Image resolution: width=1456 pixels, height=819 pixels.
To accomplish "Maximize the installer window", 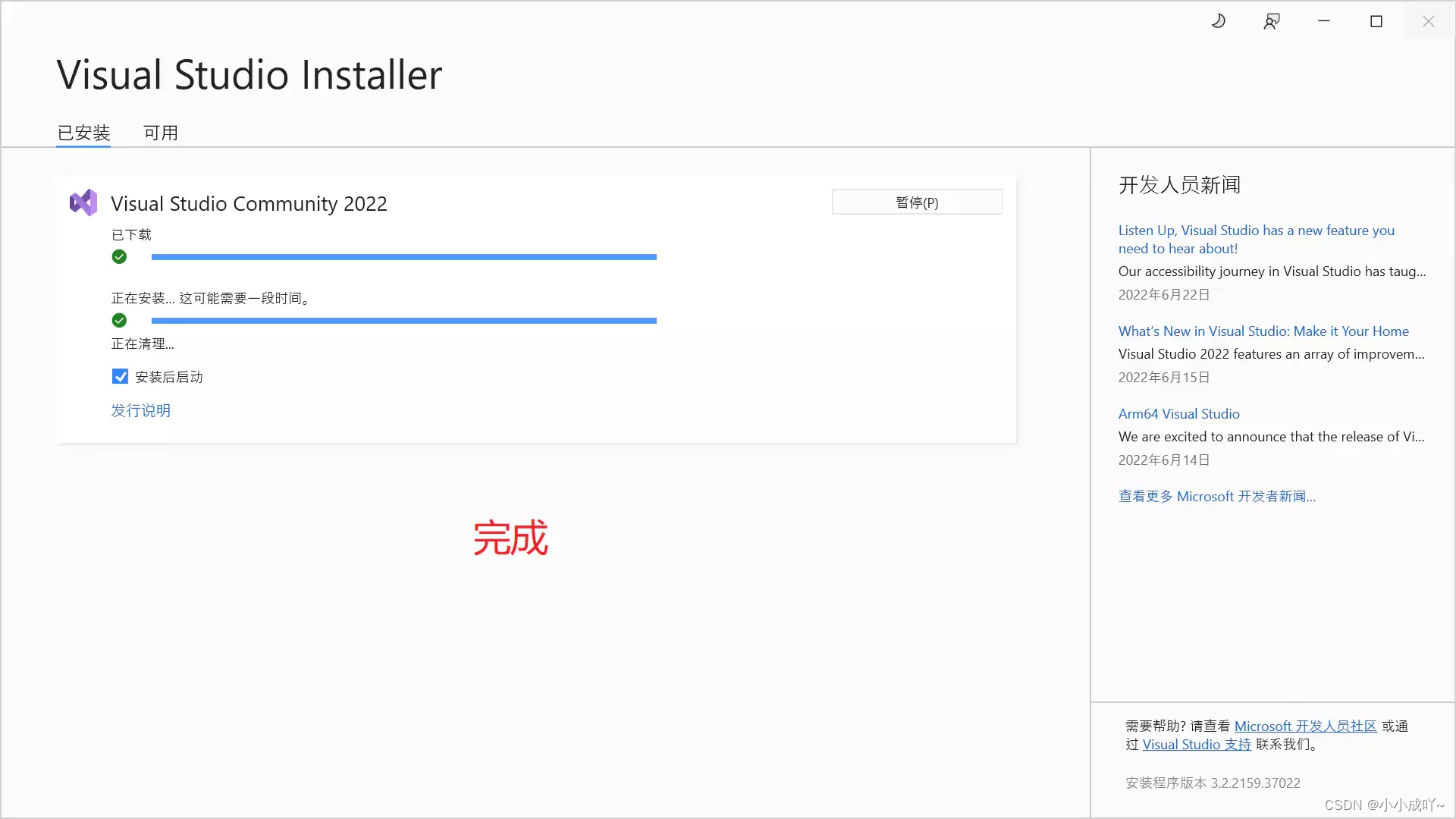I will coord(1376,21).
